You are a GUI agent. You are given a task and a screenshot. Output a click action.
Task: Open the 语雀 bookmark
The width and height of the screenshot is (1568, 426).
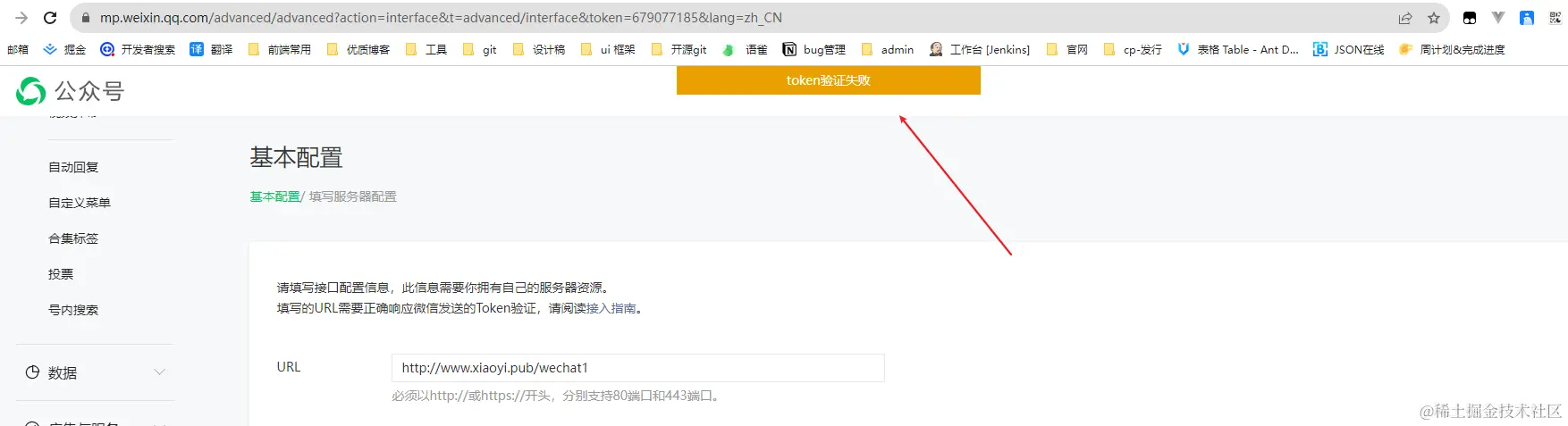pos(745,50)
